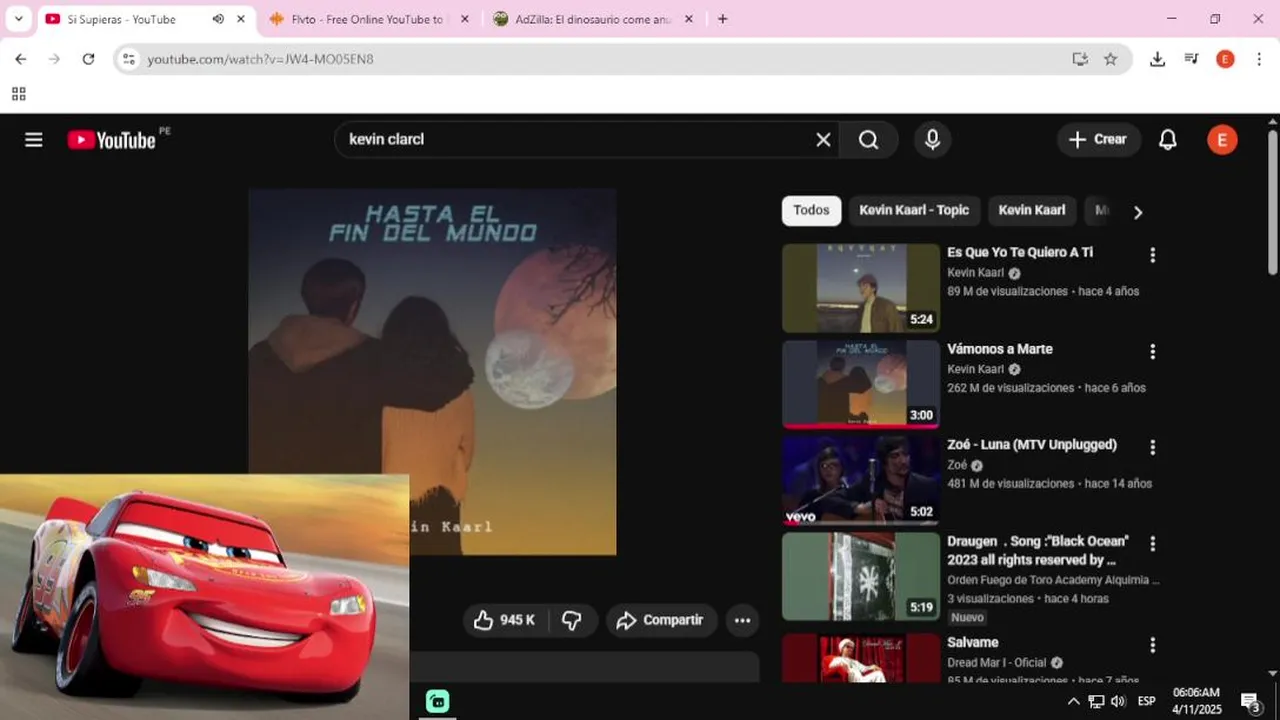Select the Si Supieras - YouTube tab
Viewport: 1280px width, 720px height.
click(121, 19)
